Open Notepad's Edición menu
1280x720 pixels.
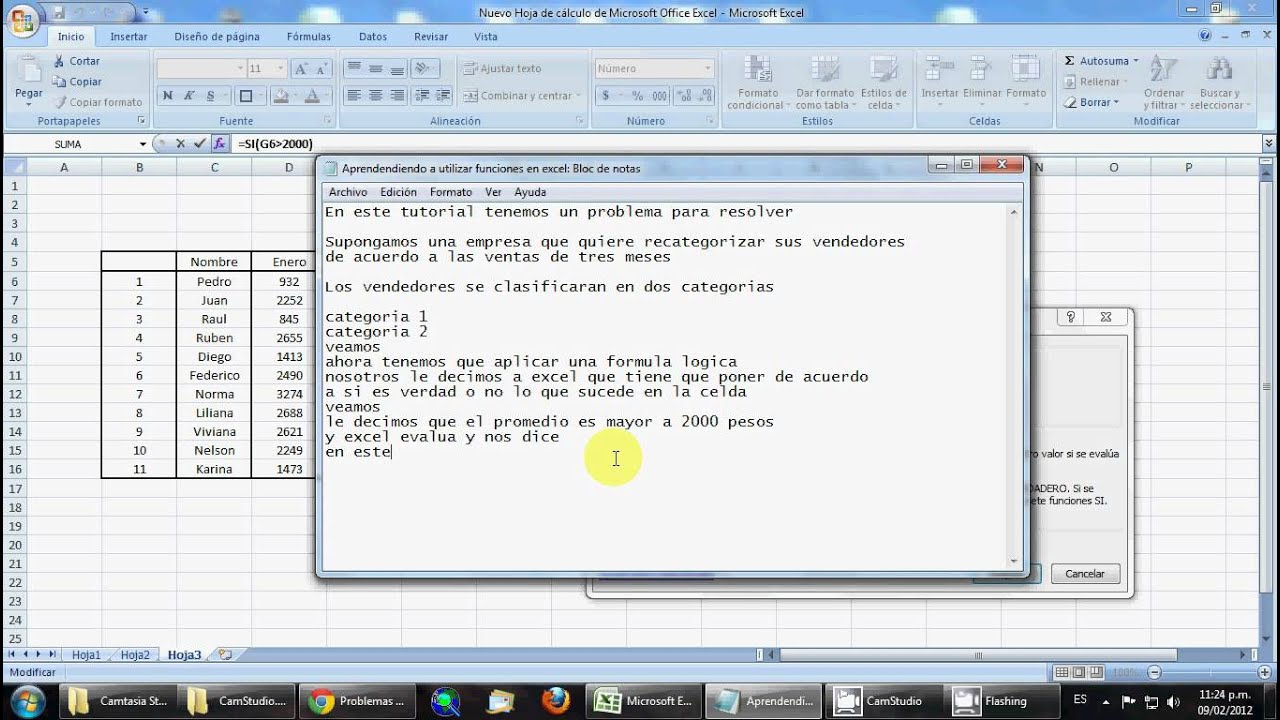click(398, 192)
